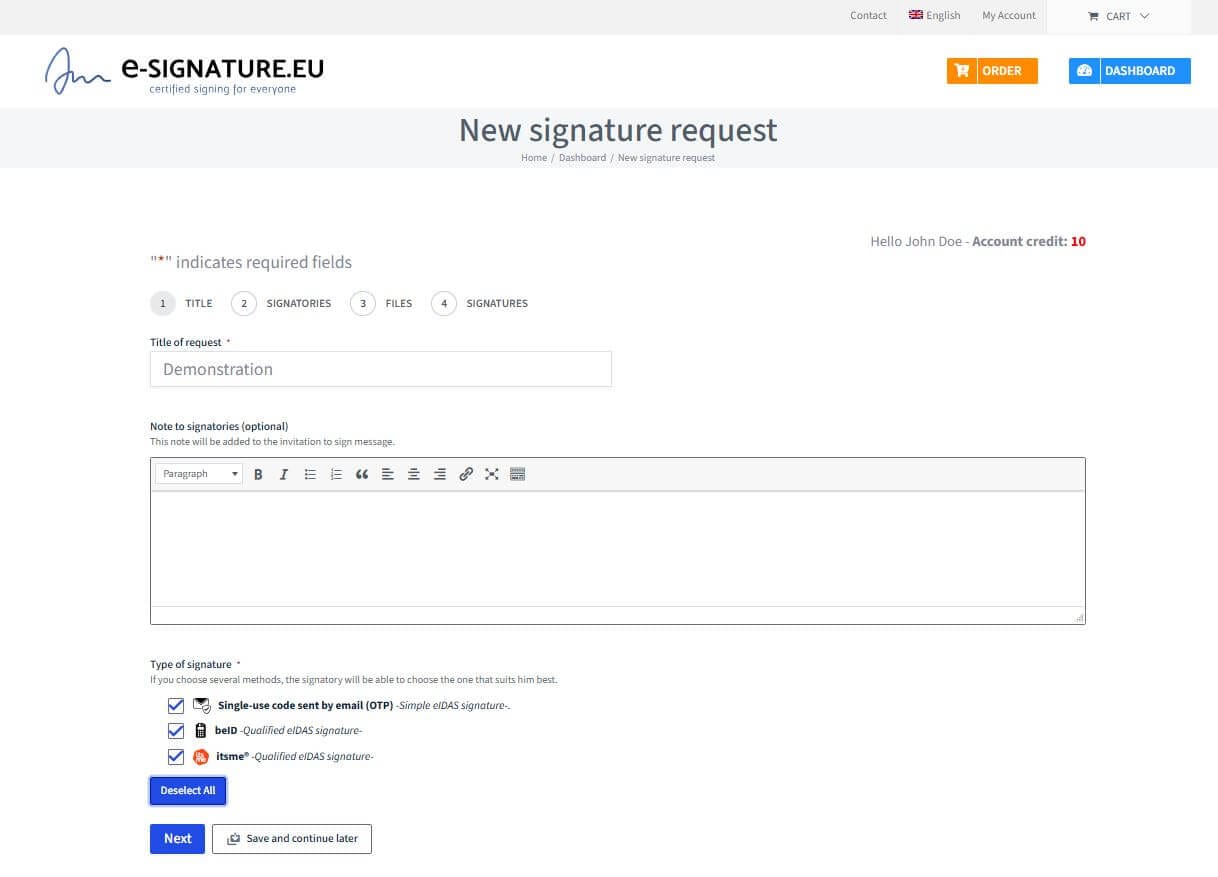Uncheck Single-use code sent by email (OTP)
Screen dimensions: 1218x877
tap(176, 705)
